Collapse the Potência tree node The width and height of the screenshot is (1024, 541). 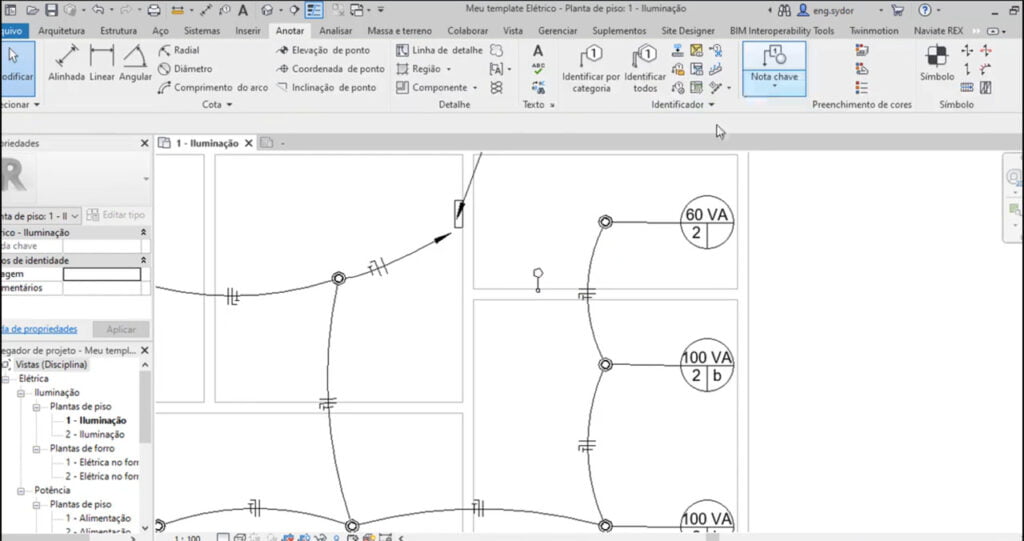pos(21,491)
